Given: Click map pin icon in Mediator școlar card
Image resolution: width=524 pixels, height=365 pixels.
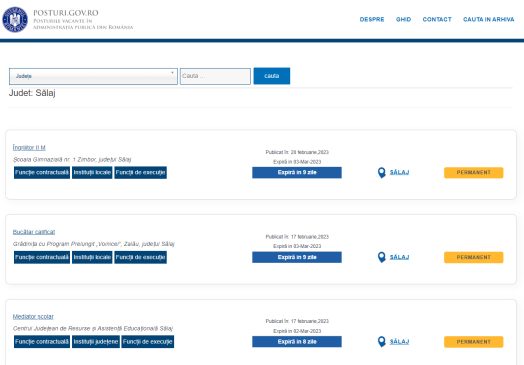Looking at the screenshot, I should [x=381, y=342].
